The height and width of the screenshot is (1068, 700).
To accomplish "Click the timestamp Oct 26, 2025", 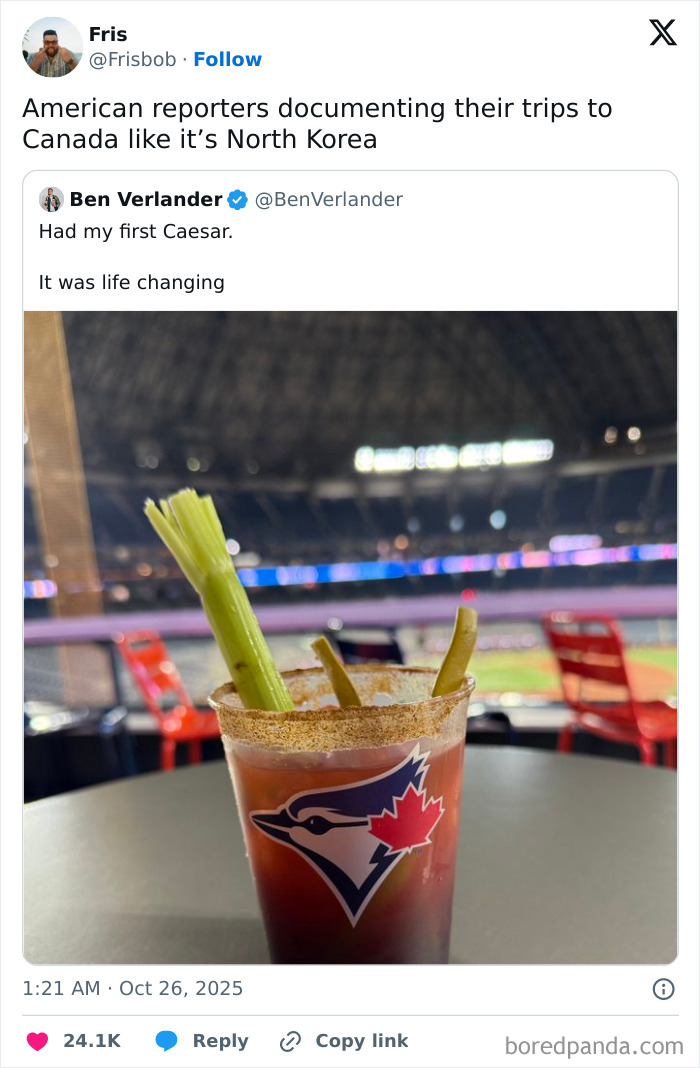I will point(183,988).
